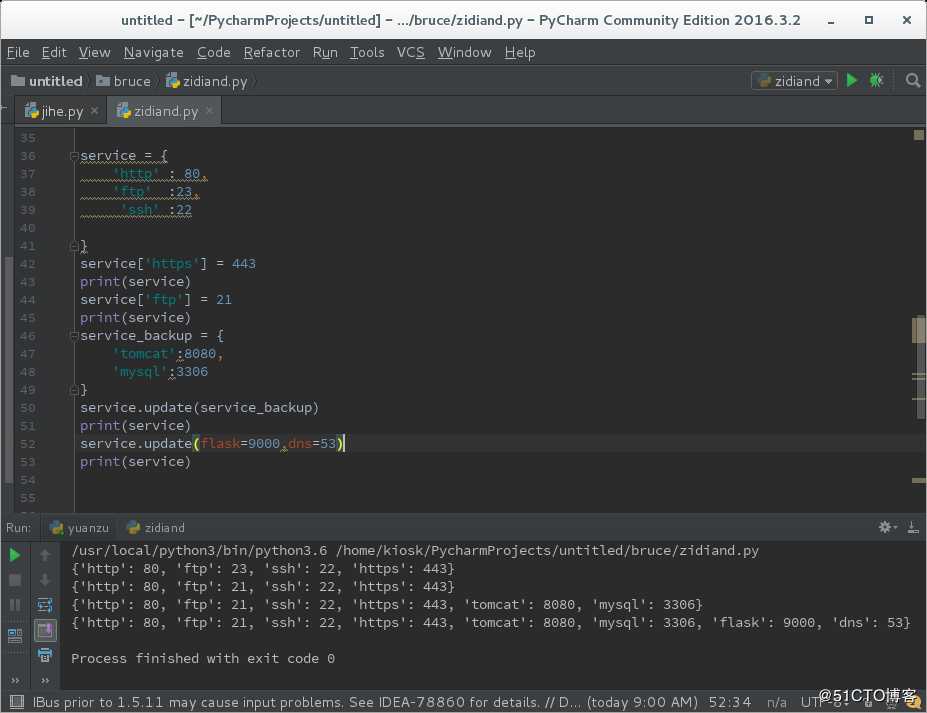The width and height of the screenshot is (927, 713).
Task: Run zidiand with the green toolbar arrow
Action: (x=851, y=80)
